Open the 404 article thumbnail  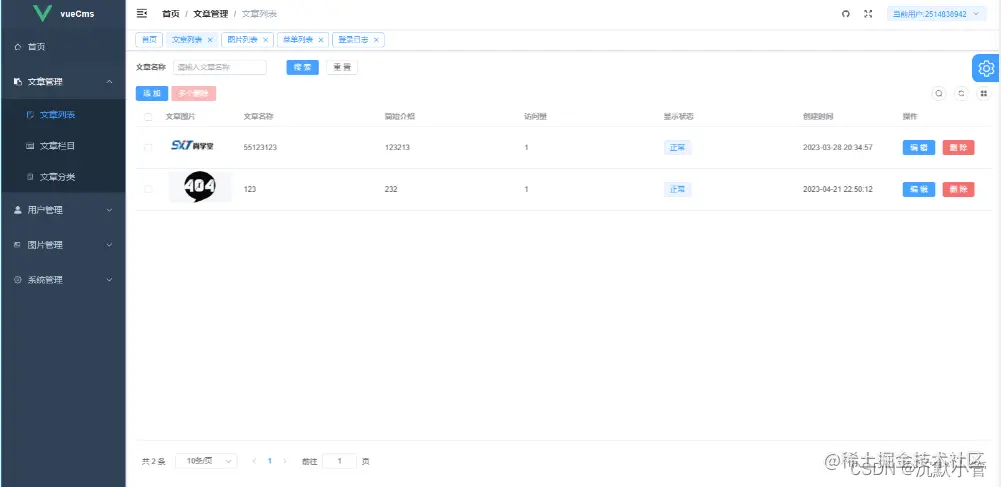200,187
